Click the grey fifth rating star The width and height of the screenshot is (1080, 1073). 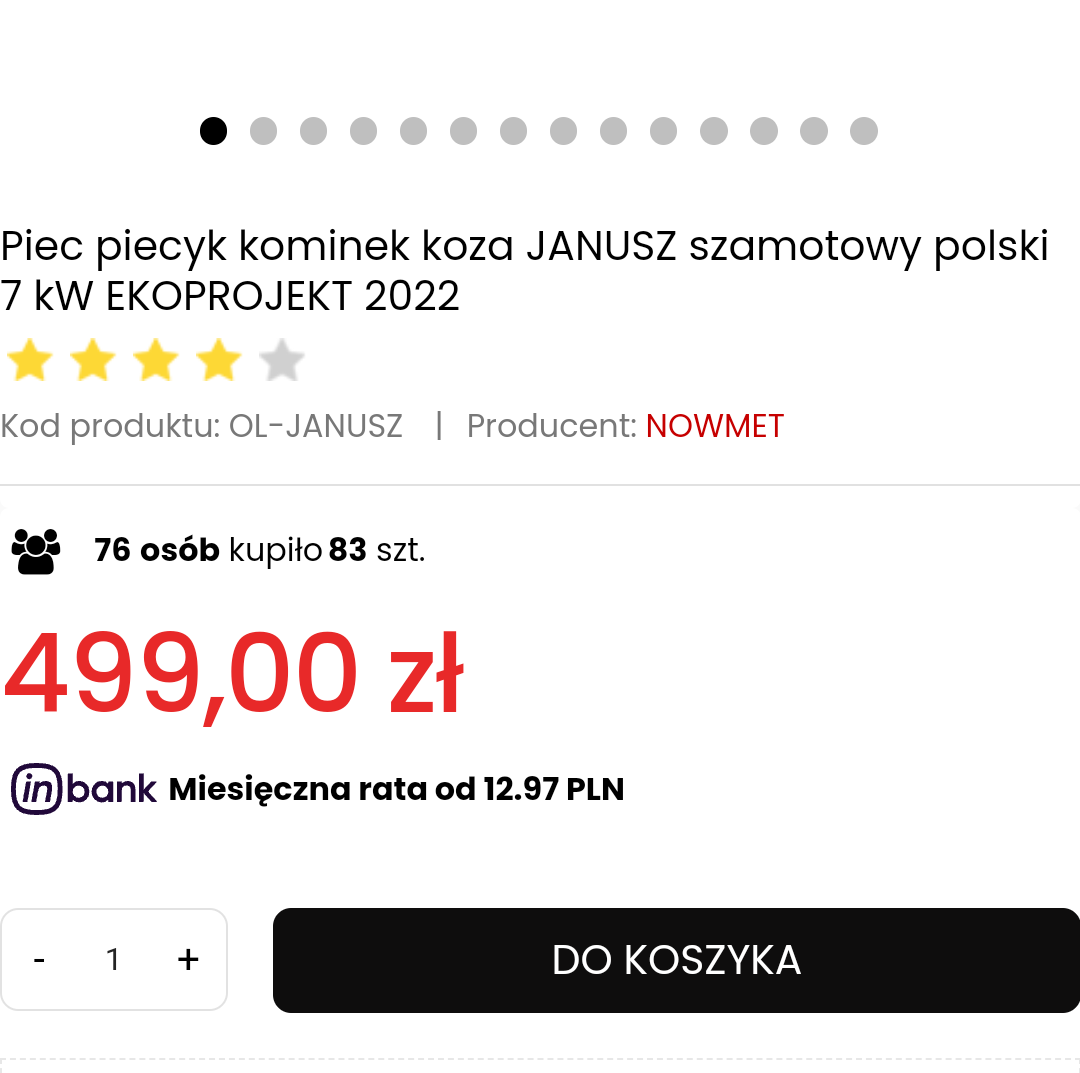pyautogui.click(x=282, y=361)
